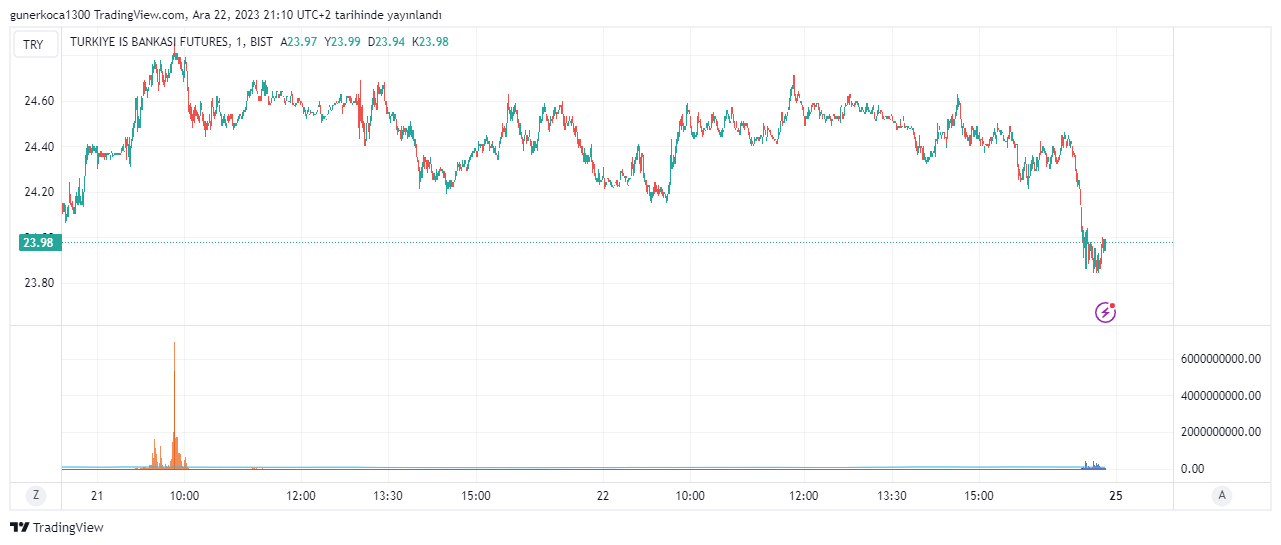The width and height of the screenshot is (1281, 545).
Task: Click the 24.60 price scale label
Action: pyautogui.click(x=39, y=101)
